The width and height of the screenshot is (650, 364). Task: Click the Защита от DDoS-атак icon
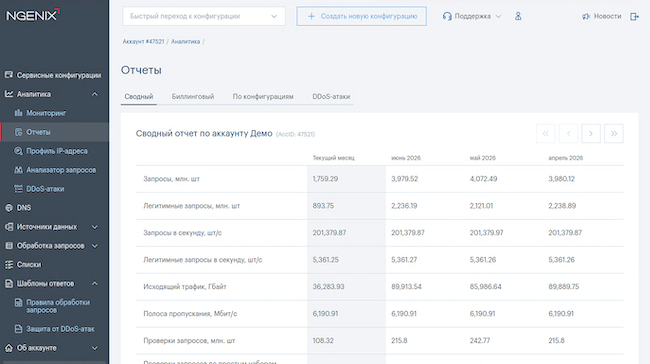18,329
